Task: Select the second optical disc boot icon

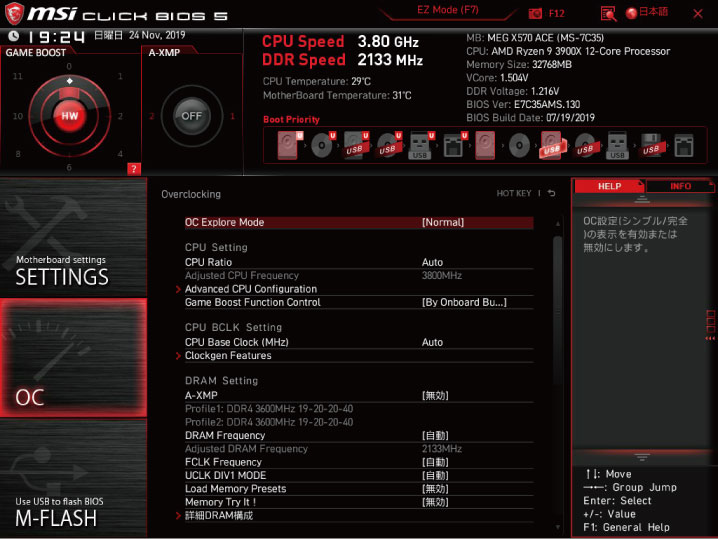Action: [x=519, y=146]
